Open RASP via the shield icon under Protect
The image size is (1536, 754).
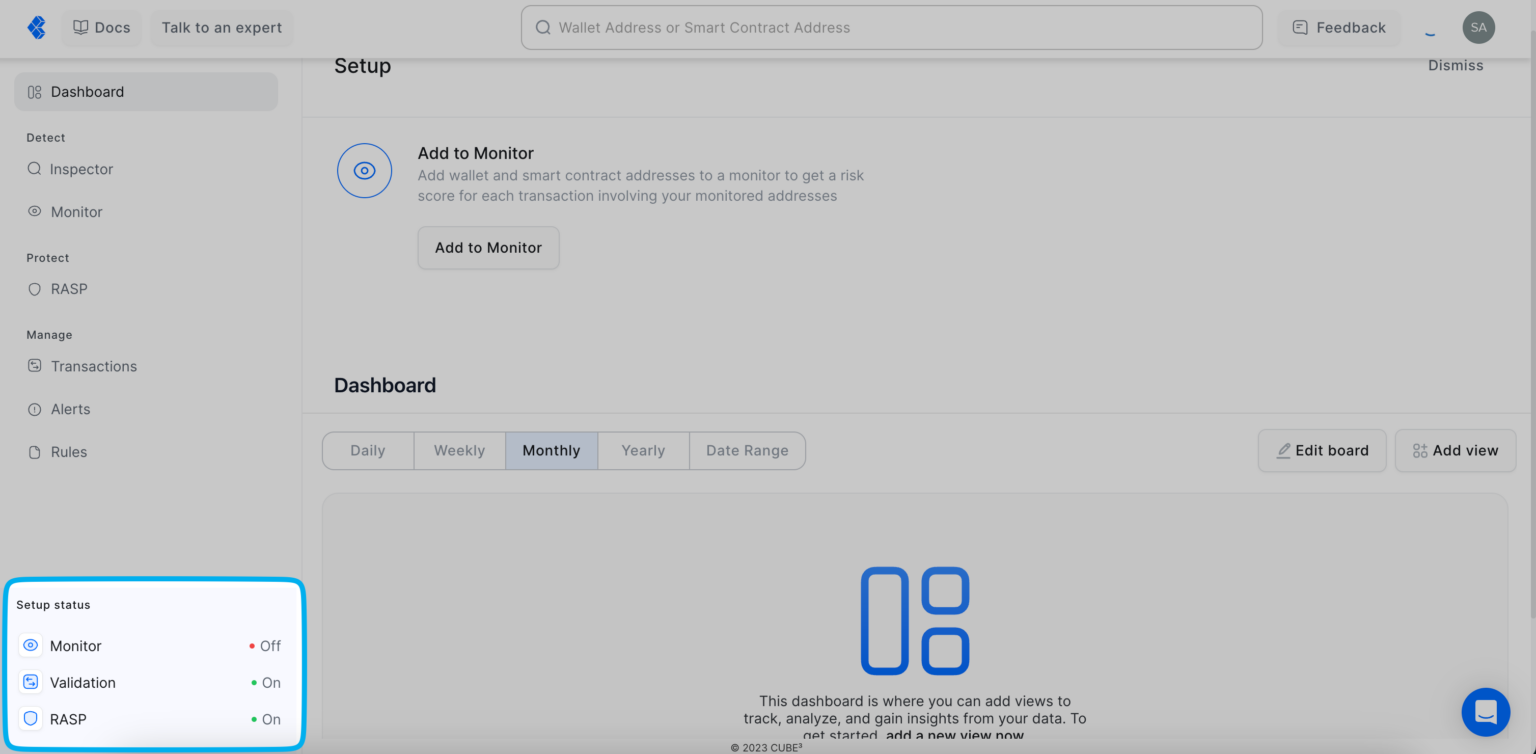point(33,289)
